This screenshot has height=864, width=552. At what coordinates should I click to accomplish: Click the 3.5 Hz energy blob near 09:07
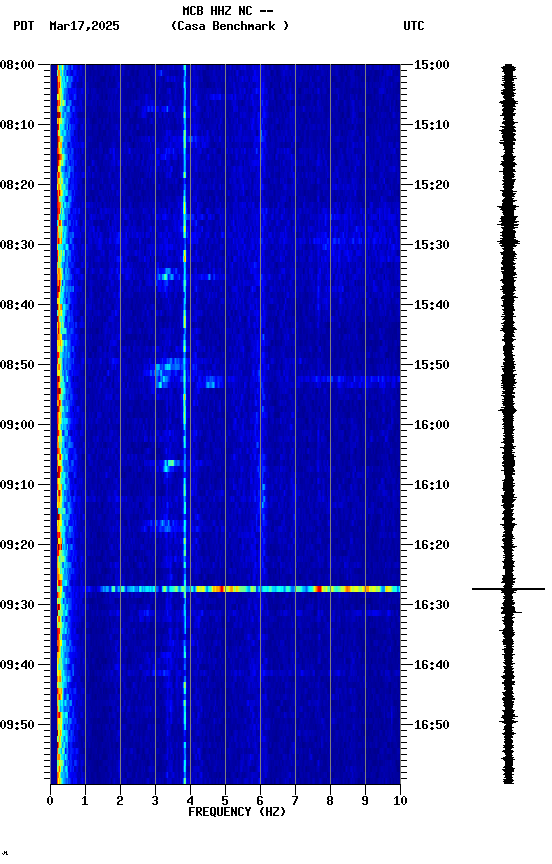click(x=171, y=466)
